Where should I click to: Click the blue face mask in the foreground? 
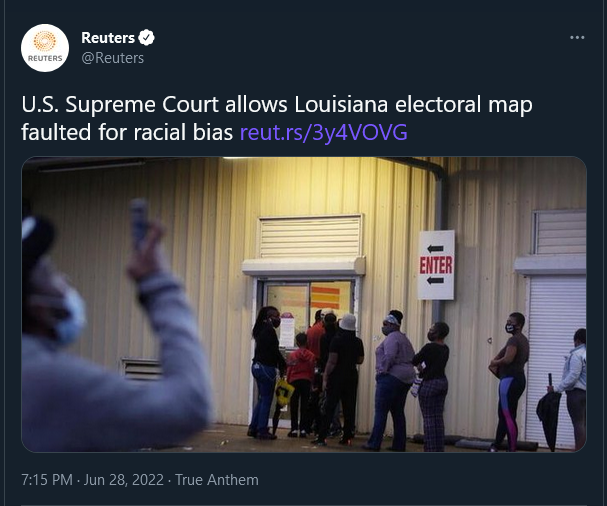pyautogui.click(x=72, y=317)
